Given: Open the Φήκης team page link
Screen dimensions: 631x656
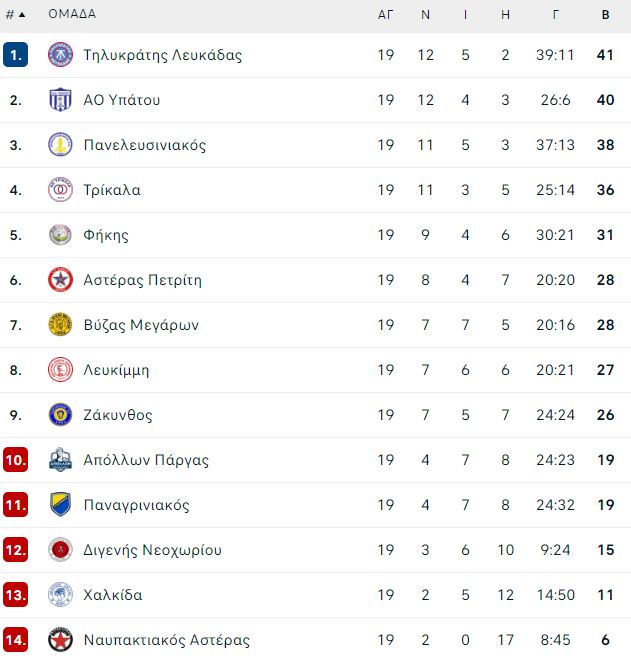Looking at the screenshot, I should click(x=106, y=235).
